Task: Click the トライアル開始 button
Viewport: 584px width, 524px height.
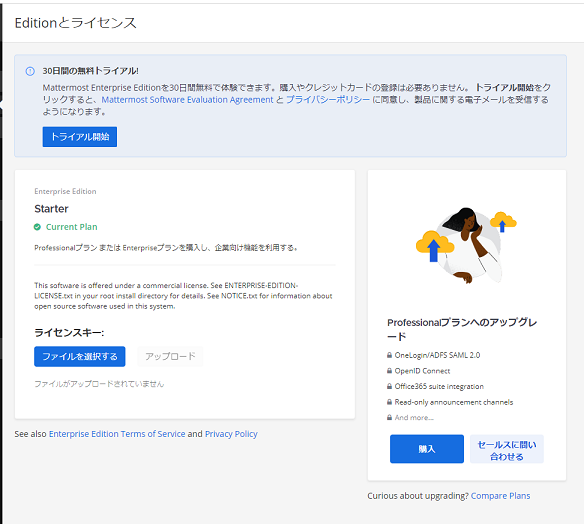Action: (80, 137)
